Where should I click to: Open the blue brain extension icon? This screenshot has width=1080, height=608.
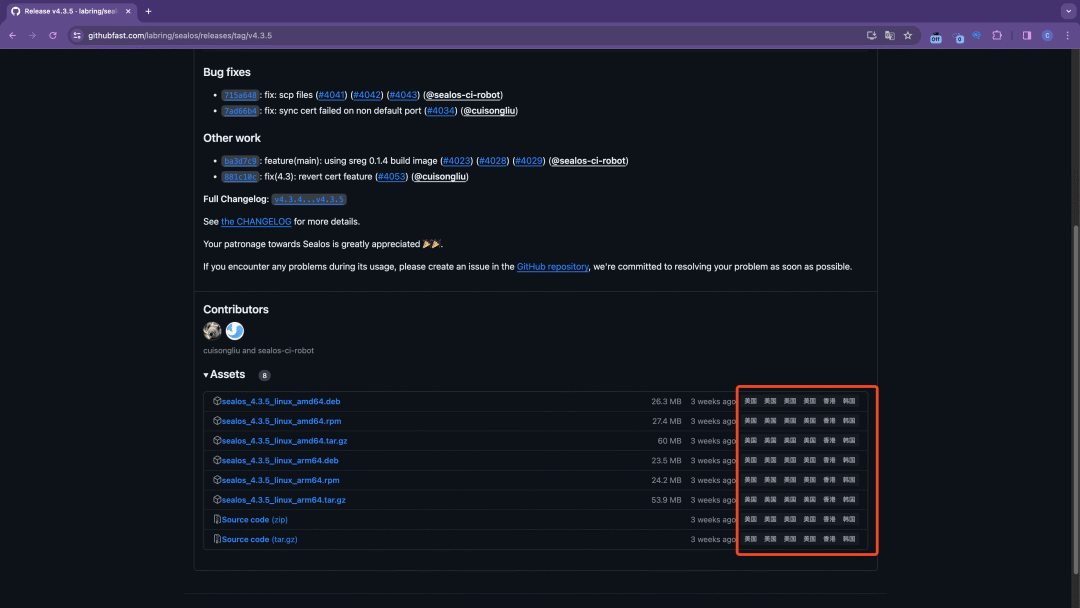point(977,35)
